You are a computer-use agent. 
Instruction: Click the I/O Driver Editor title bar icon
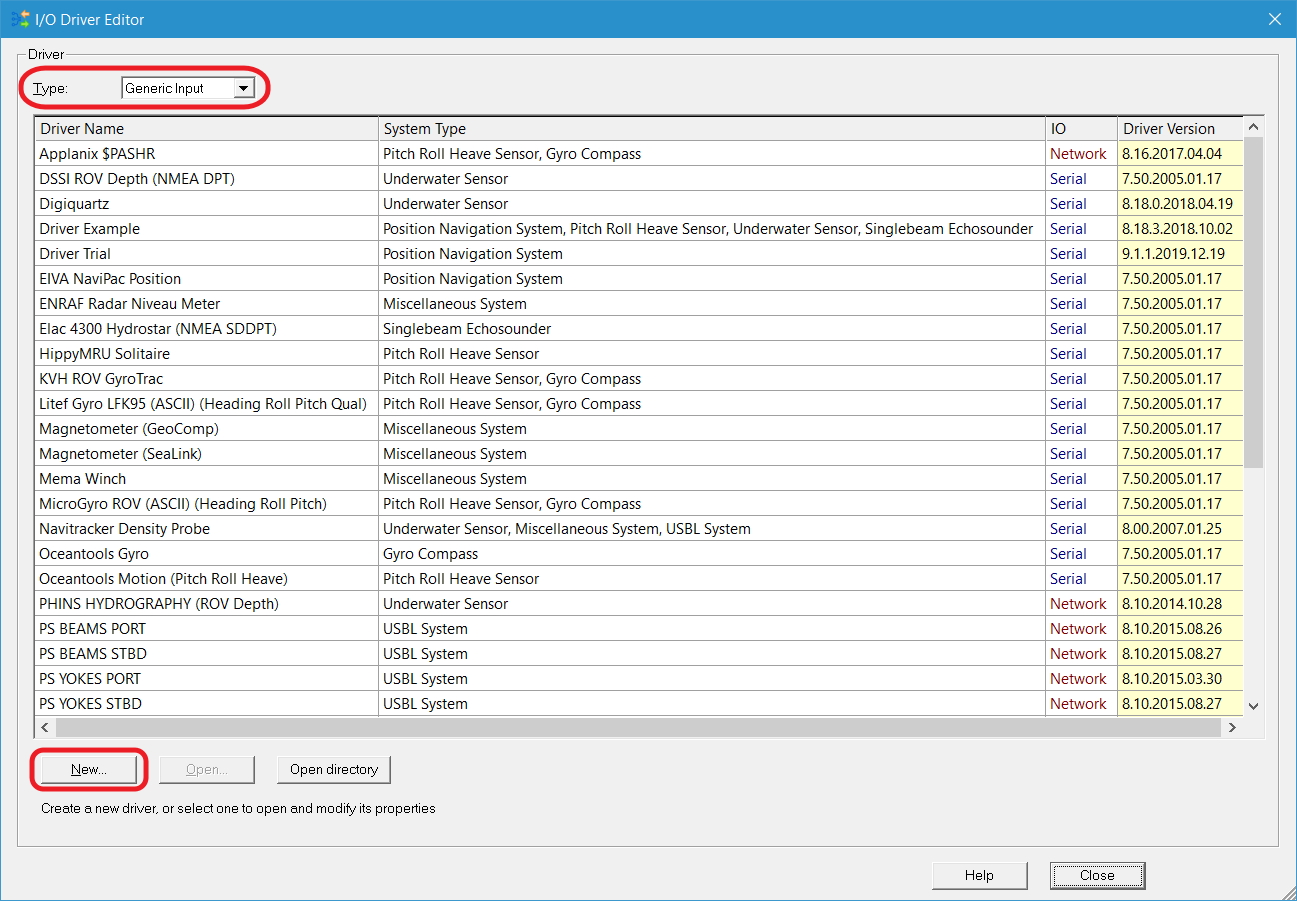19,19
